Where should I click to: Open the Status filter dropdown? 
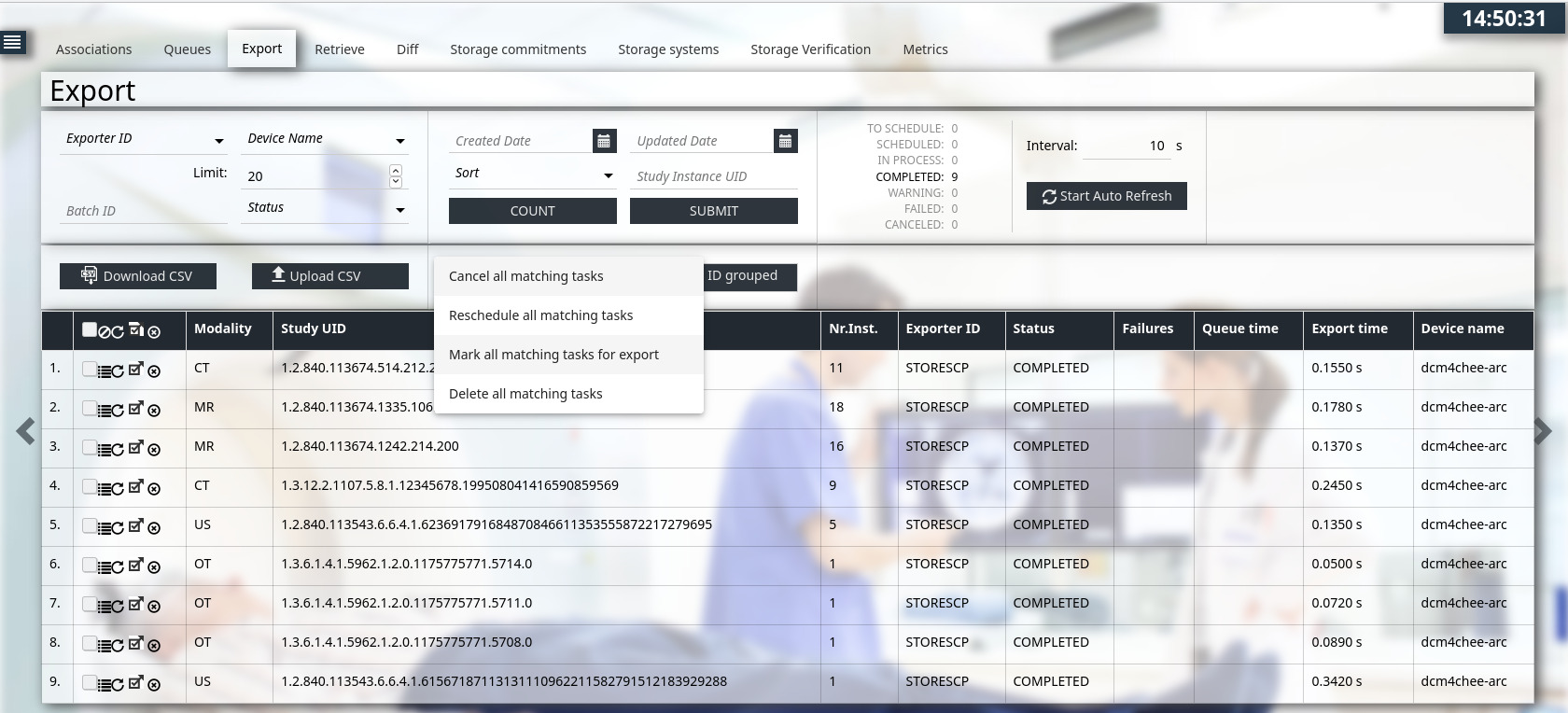coord(325,208)
